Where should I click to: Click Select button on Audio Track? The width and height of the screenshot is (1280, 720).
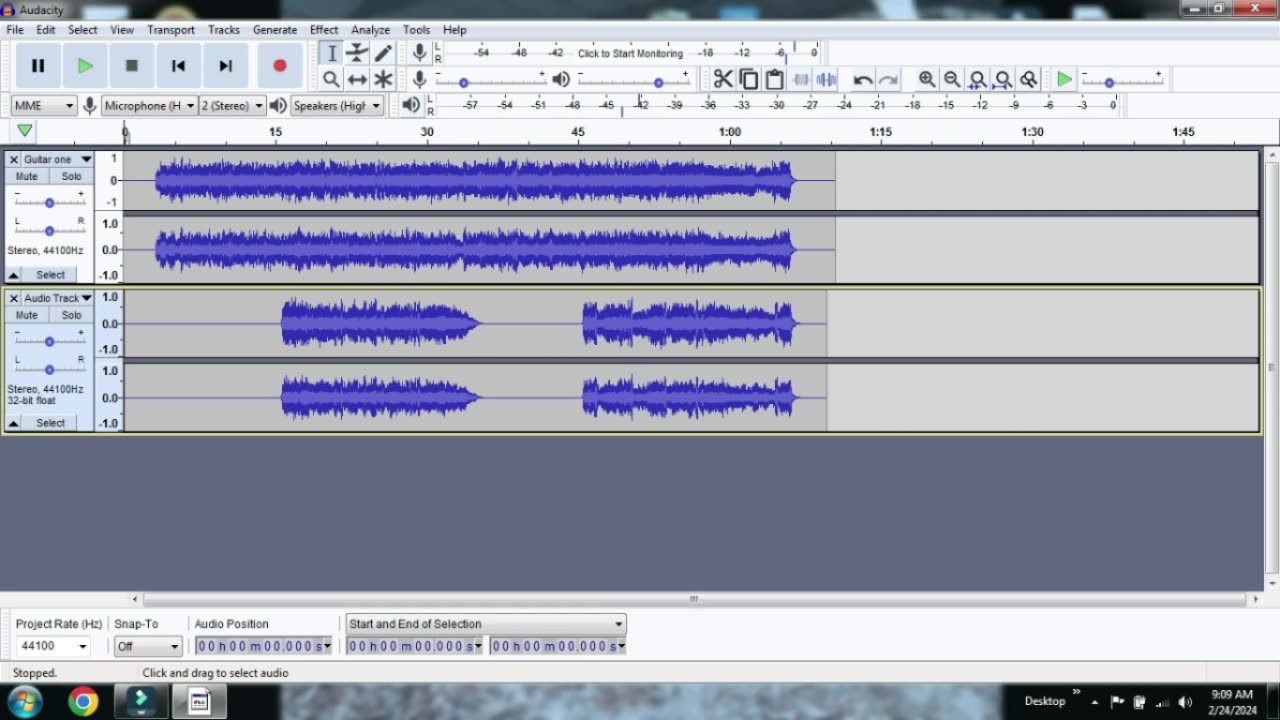[x=50, y=423]
